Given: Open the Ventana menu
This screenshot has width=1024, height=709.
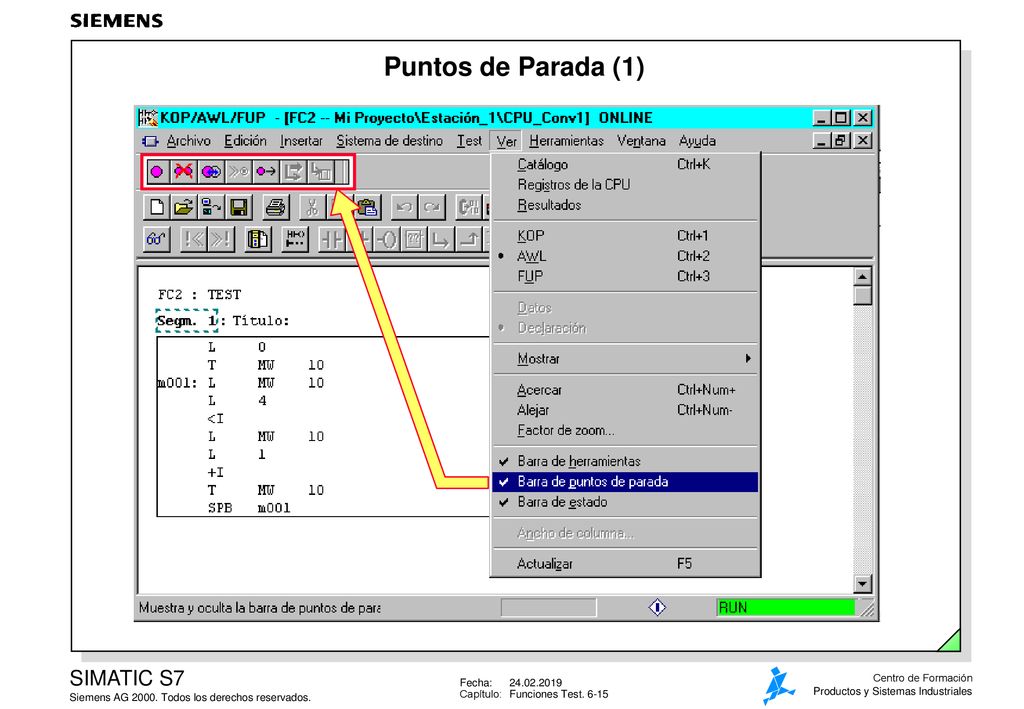Looking at the screenshot, I should coord(641,141).
